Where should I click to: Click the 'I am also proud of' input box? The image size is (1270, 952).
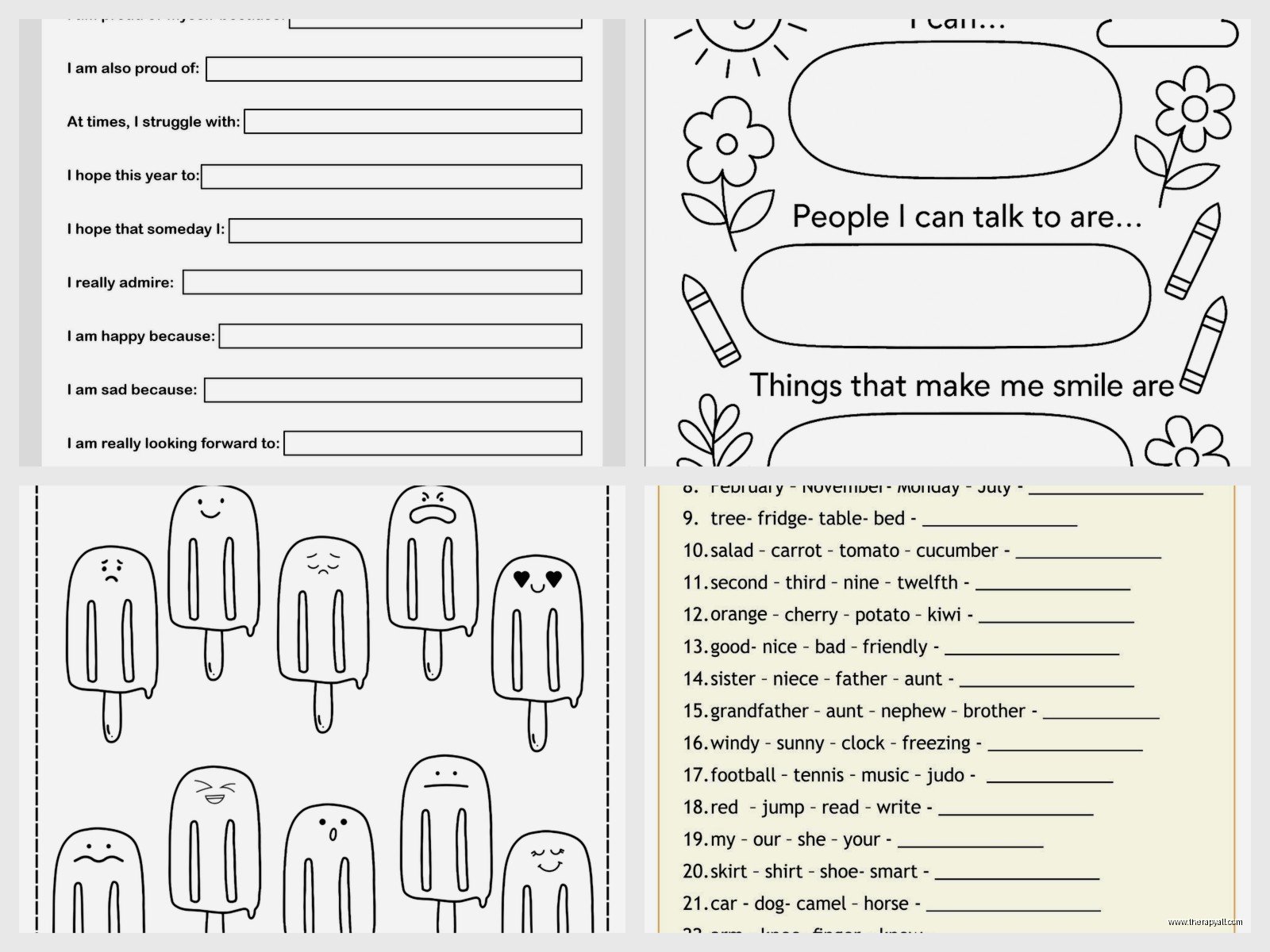[x=394, y=69]
